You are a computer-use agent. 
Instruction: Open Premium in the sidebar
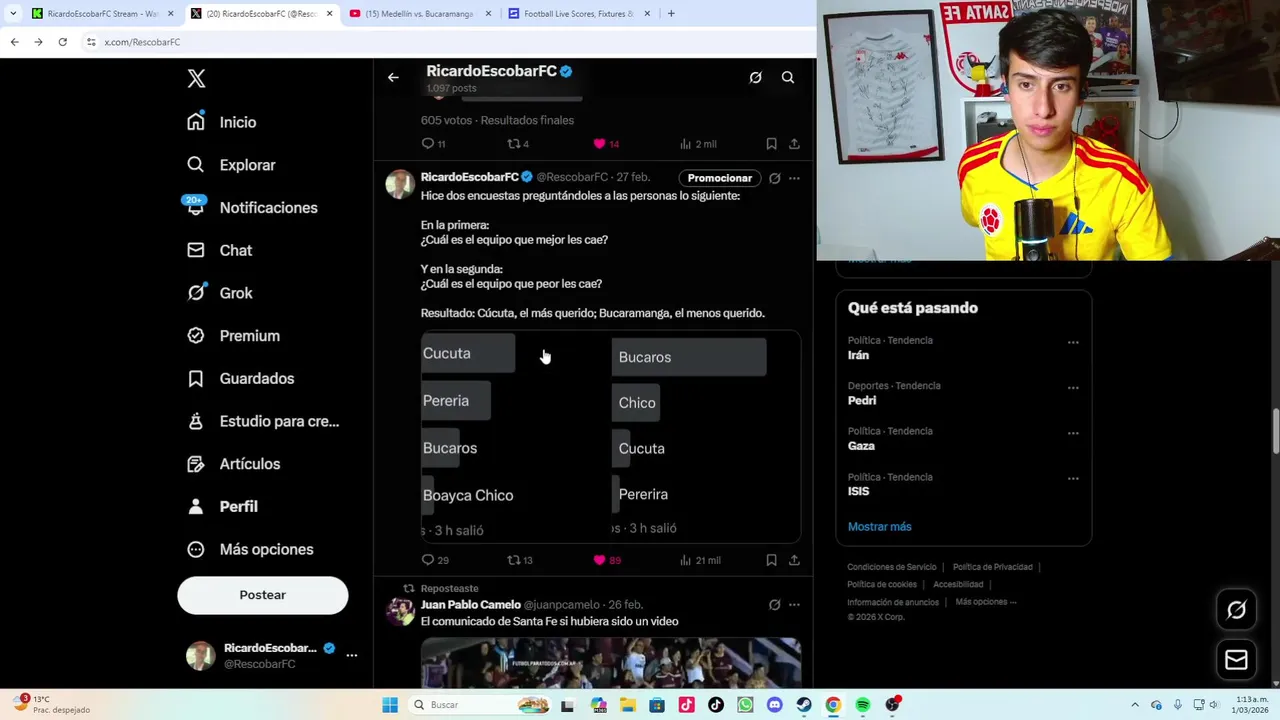point(233,336)
